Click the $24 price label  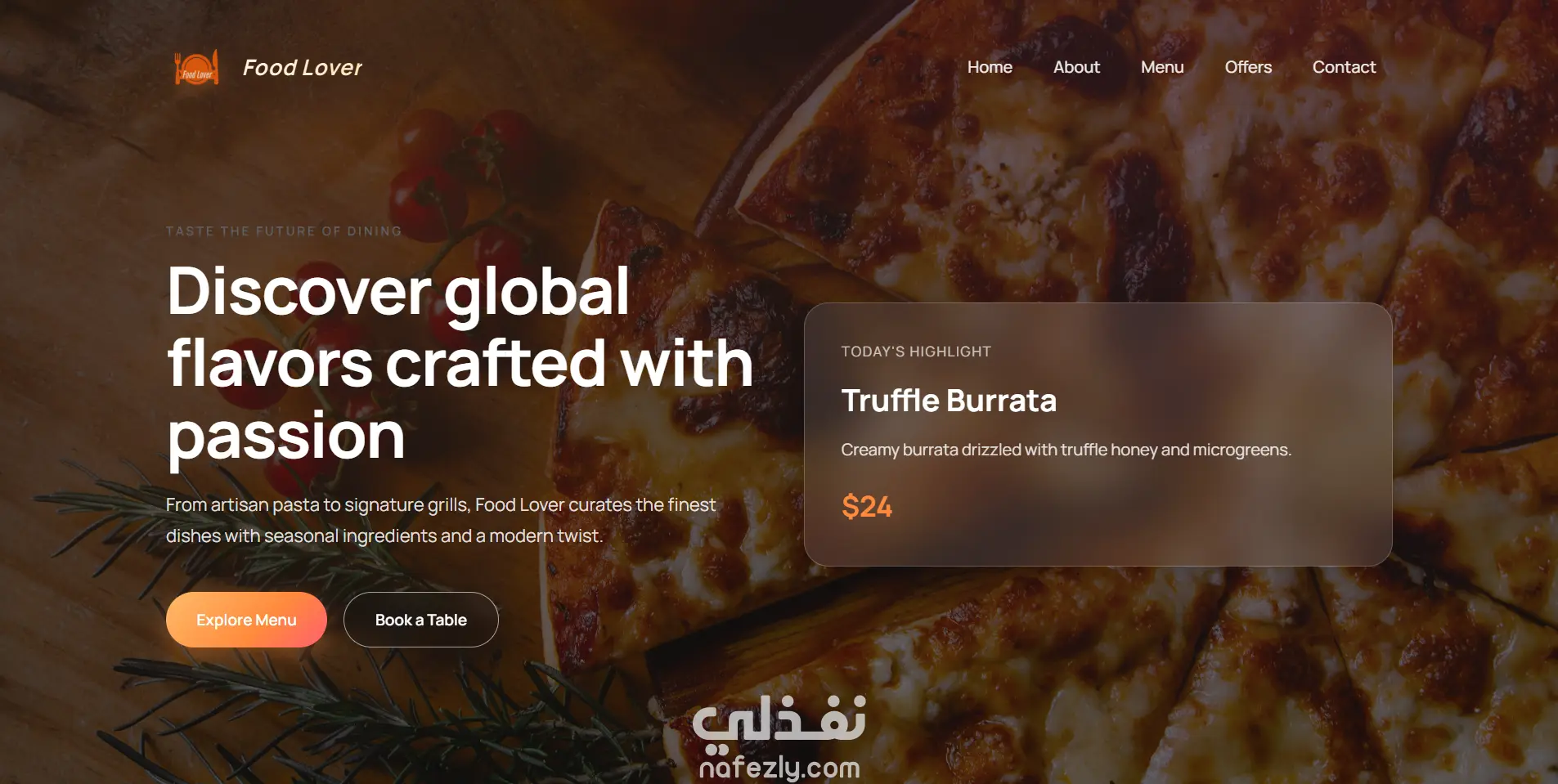tap(867, 506)
